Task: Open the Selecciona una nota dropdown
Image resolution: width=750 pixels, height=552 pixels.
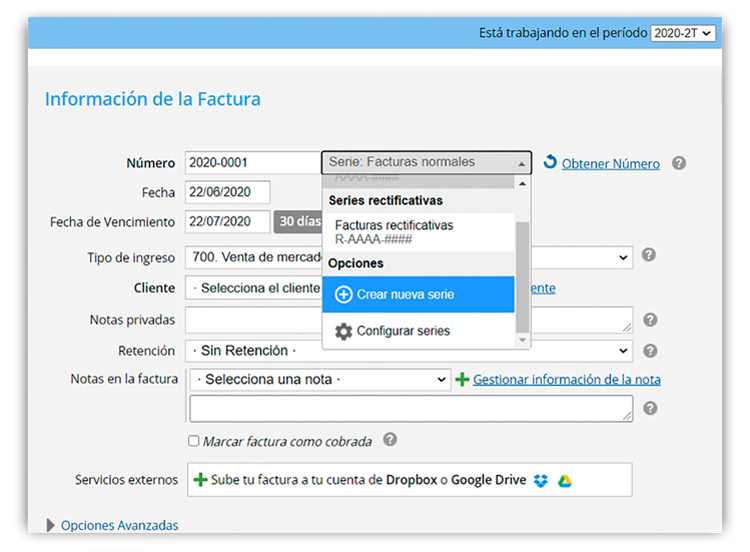Action: pos(320,380)
